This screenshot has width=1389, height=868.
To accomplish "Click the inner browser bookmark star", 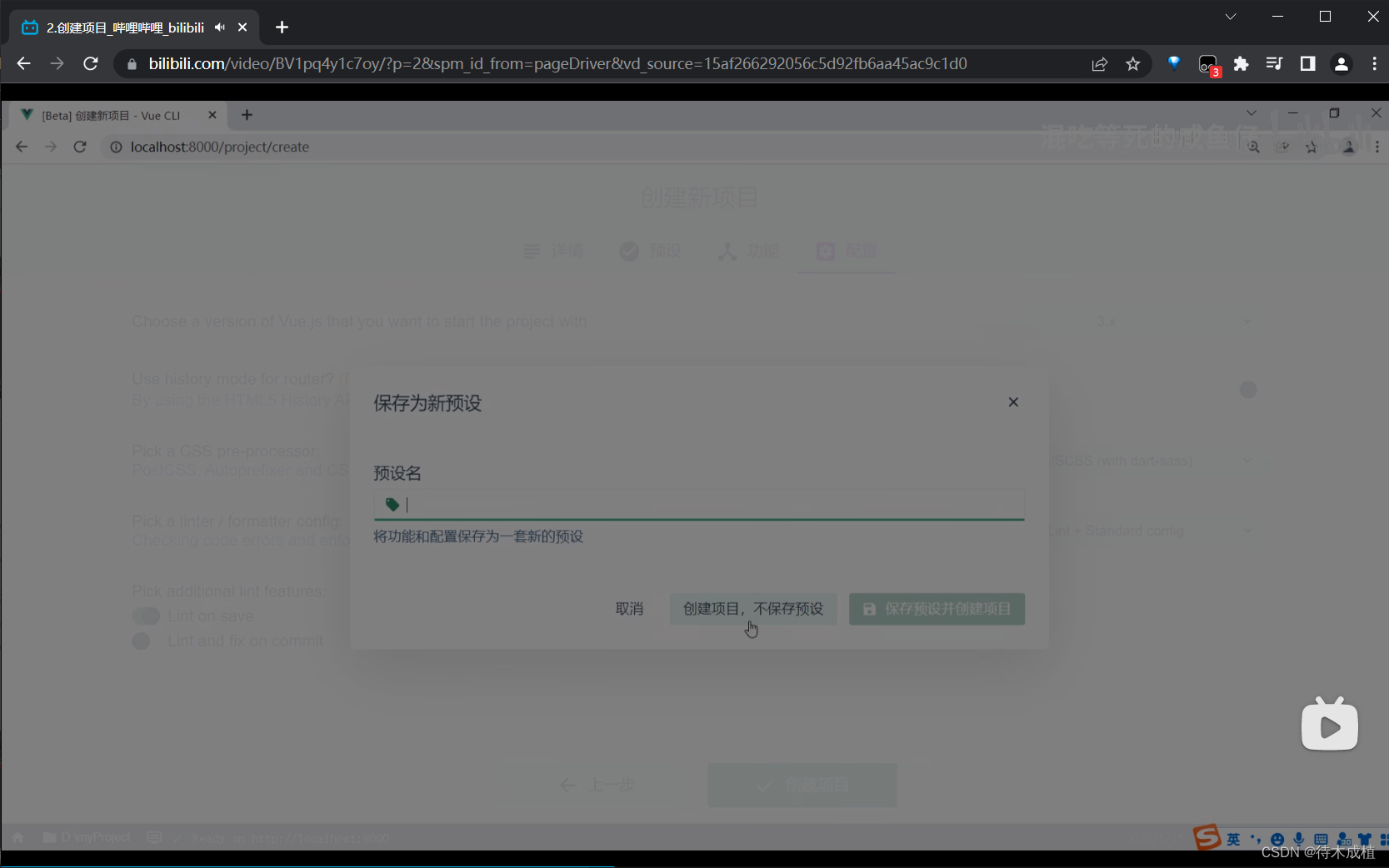I will pyautogui.click(x=1312, y=147).
